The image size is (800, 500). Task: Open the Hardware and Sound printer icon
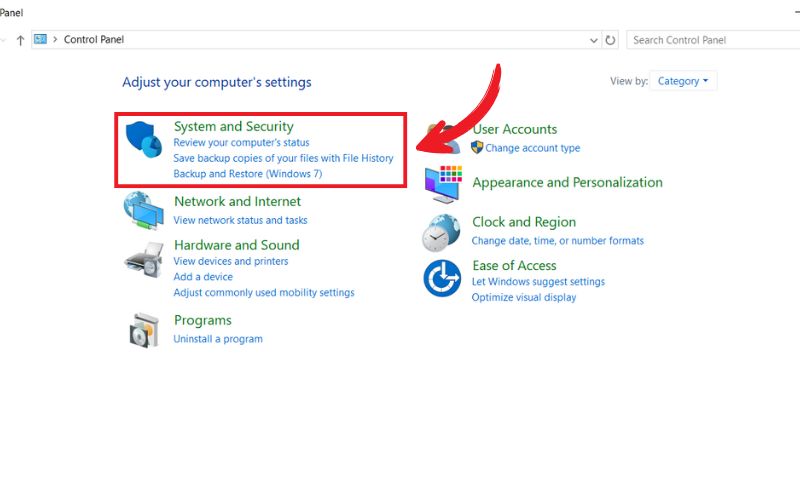(x=143, y=260)
